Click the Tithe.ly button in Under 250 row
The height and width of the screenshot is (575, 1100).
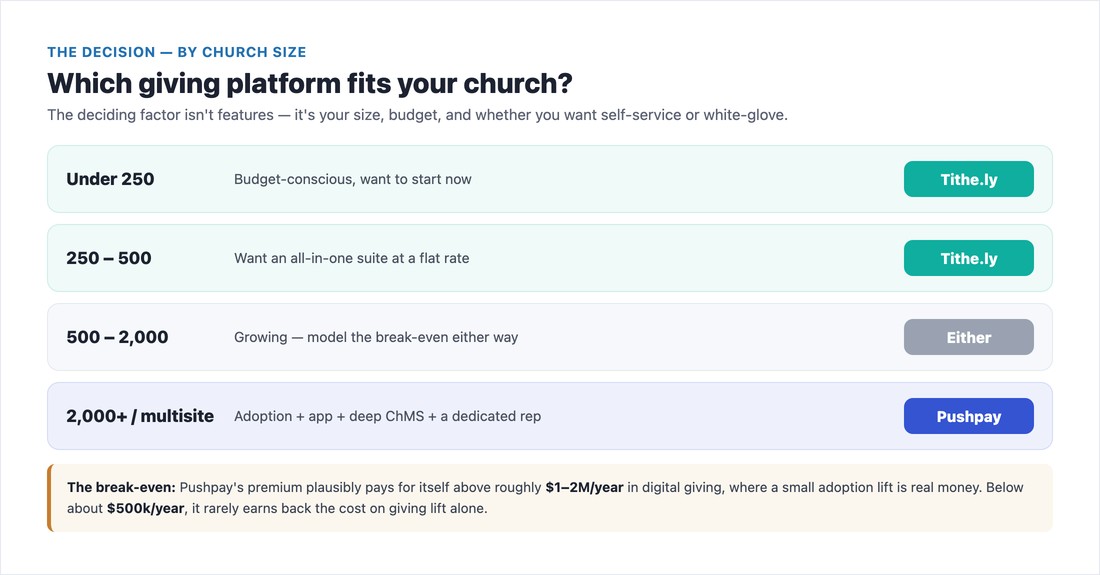[968, 180]
